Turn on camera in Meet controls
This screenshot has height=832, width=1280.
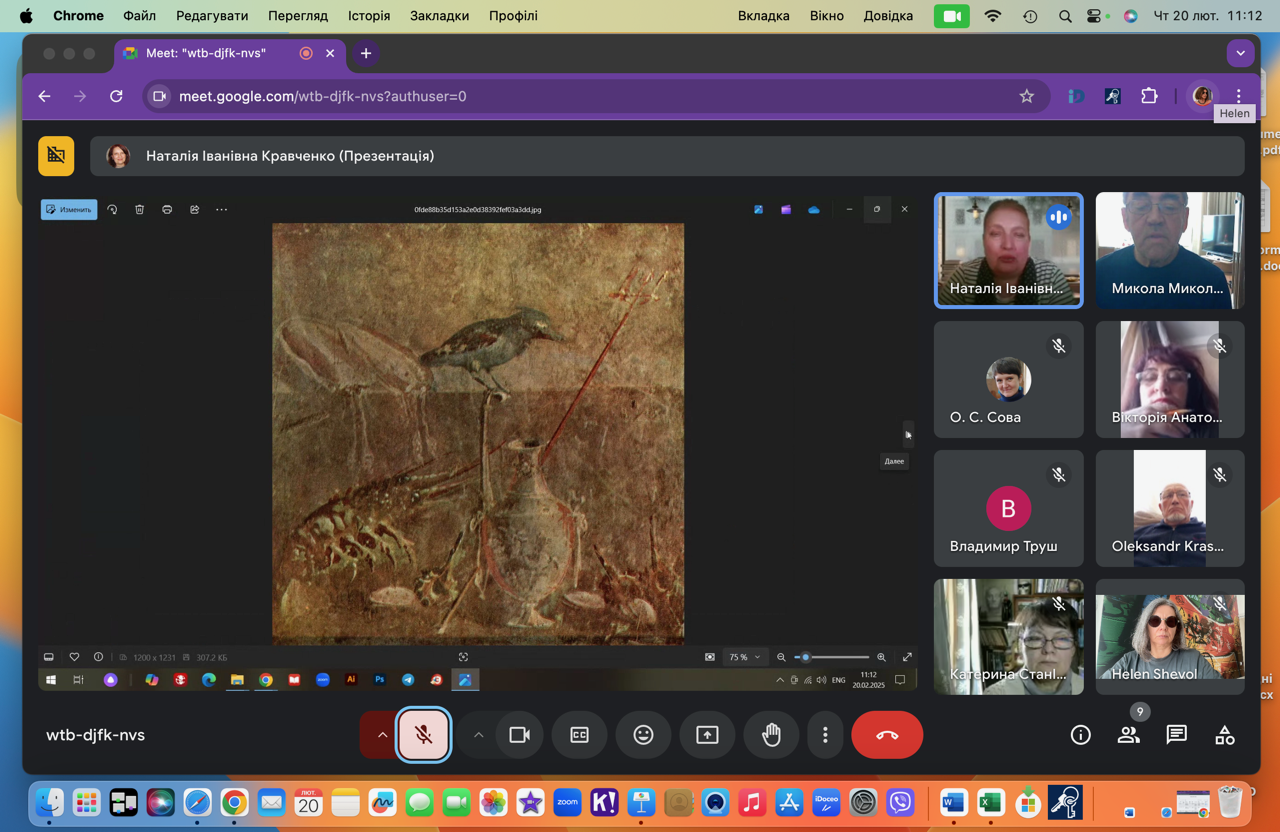coord(519,735)
